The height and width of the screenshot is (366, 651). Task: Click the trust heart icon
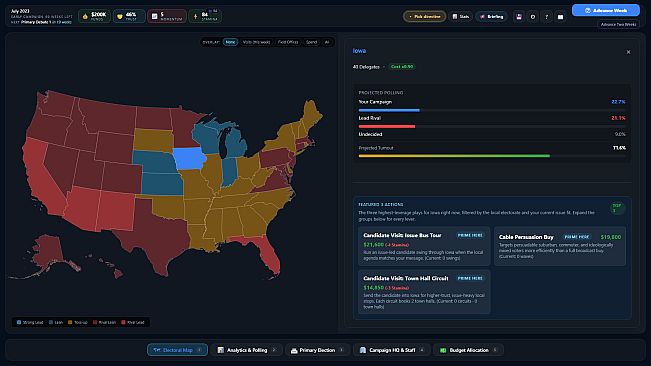pos(120,17)
